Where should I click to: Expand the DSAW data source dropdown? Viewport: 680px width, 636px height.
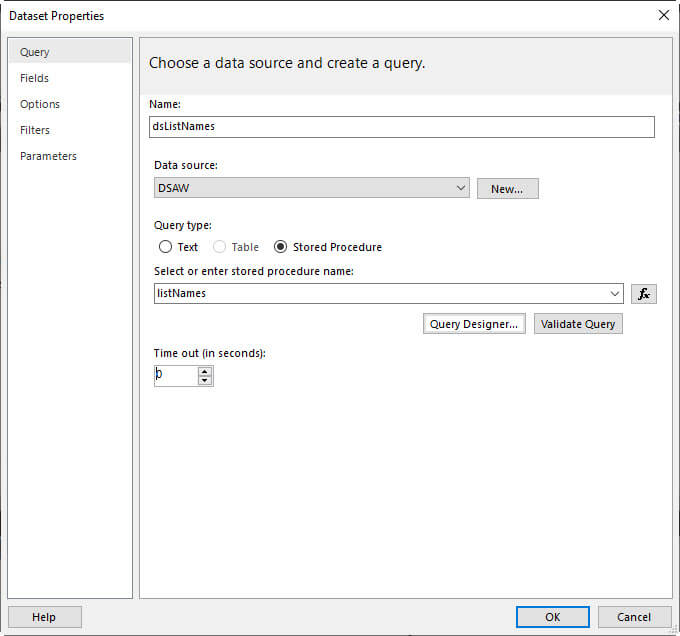point(460,188)
